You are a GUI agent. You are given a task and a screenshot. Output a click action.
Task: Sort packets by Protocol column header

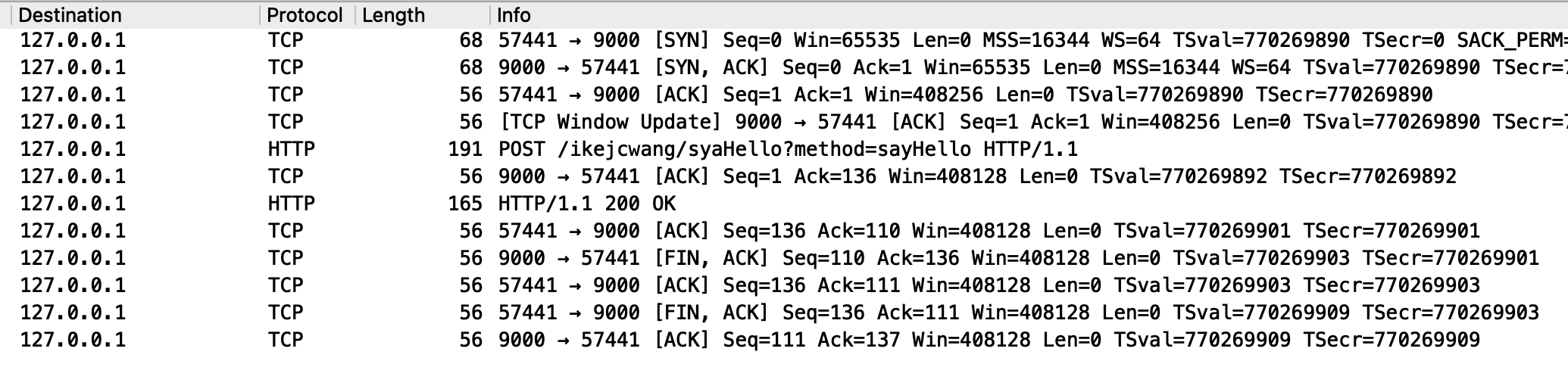[x=307, y=15]
